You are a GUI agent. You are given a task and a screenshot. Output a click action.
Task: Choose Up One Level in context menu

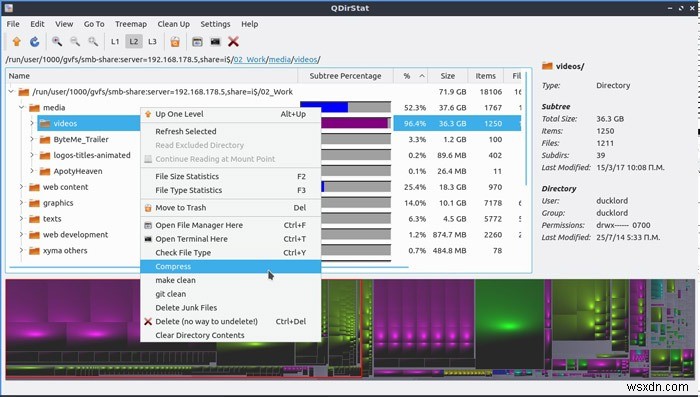pyautogui.click(x=230, y=114)
